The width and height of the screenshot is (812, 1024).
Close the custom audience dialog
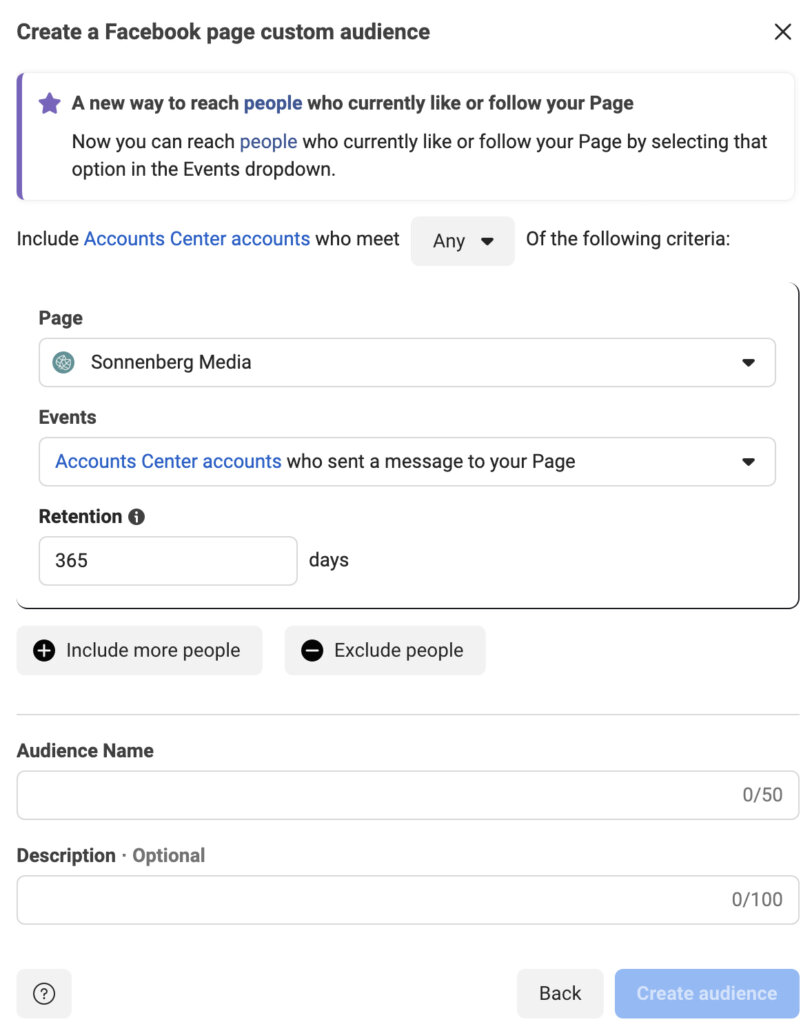pos(785,31)
